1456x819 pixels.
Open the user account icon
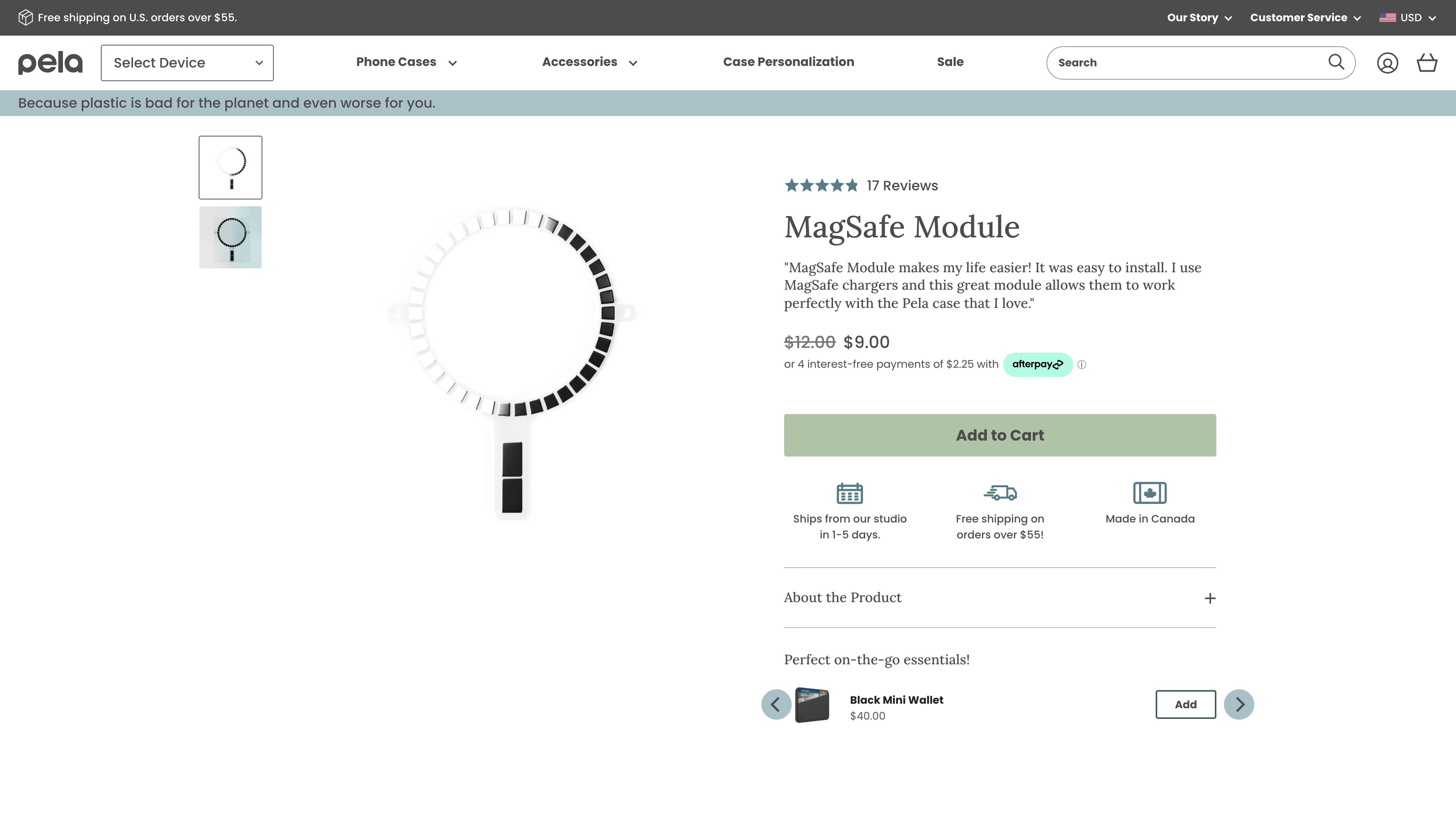pyautogui.click(x=1387, y=63)
